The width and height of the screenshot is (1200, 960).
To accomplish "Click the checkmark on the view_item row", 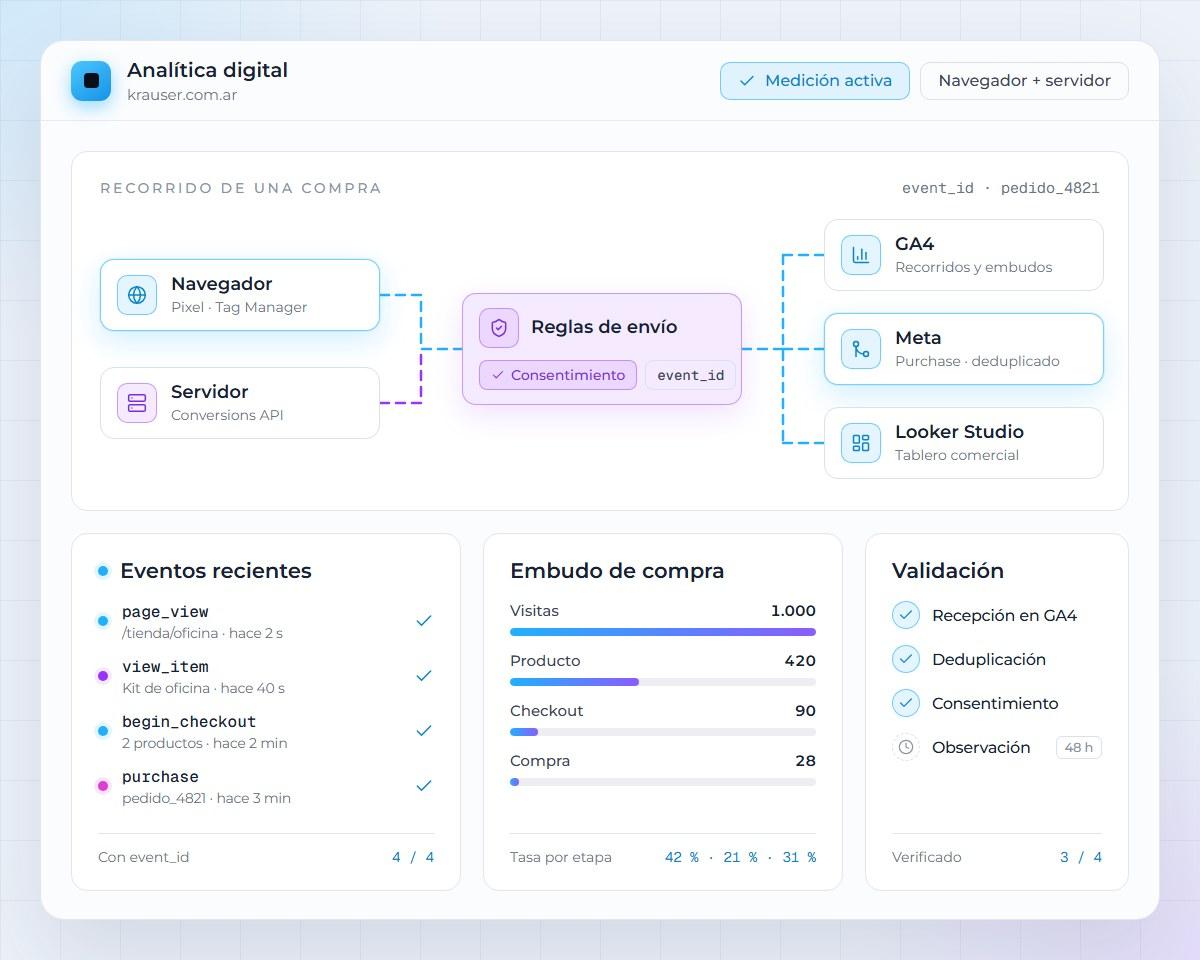I will click(424, 676).
